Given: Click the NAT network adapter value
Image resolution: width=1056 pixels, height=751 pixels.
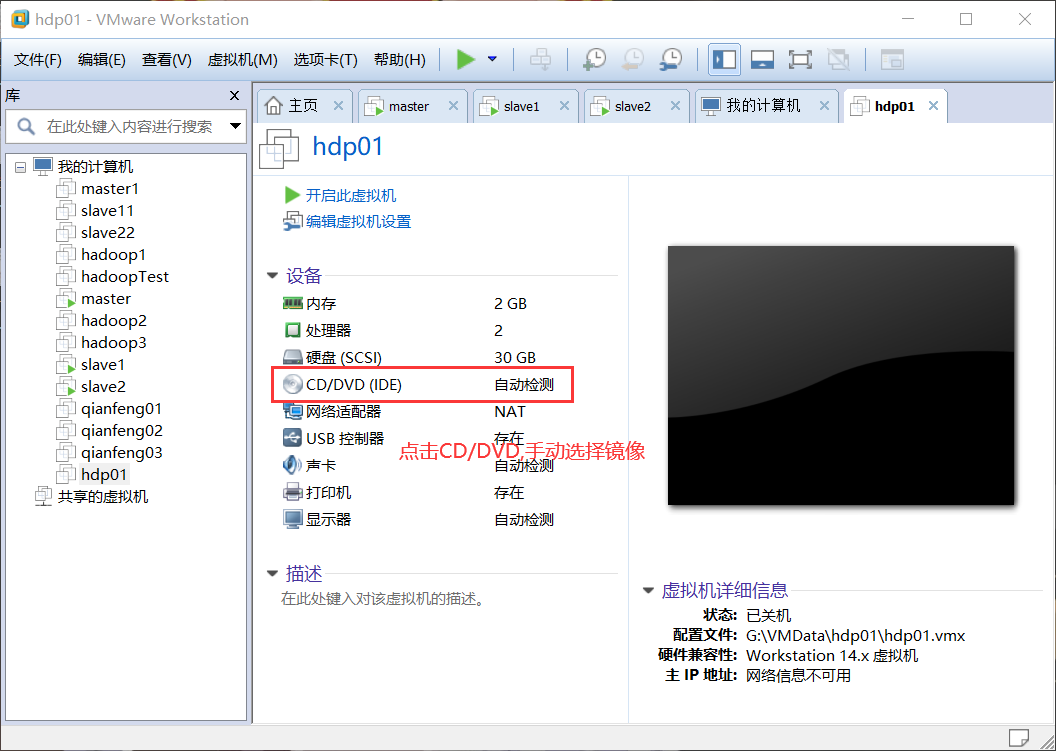Looking at the screenshot, I should [510, 412].
